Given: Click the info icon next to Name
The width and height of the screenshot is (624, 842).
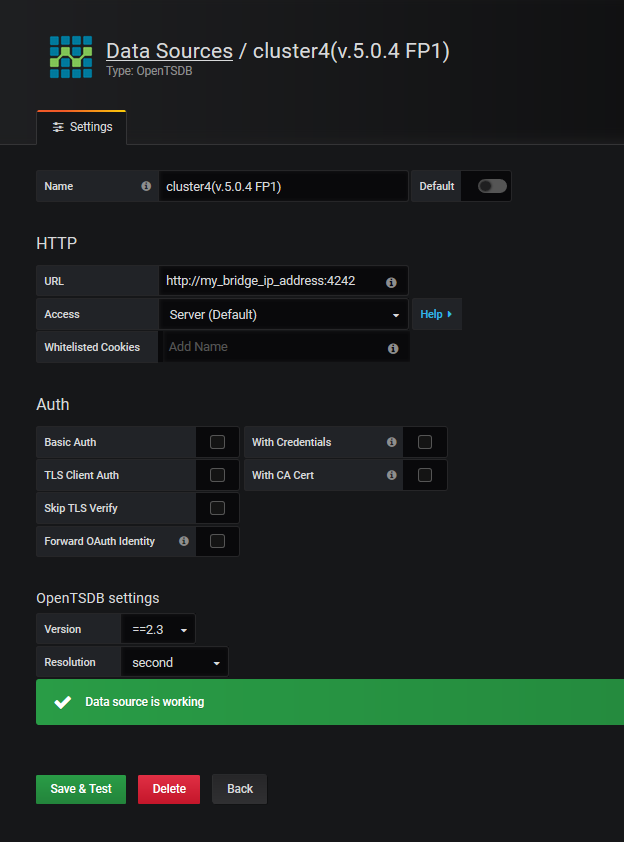Looking at the screenshot, I should coord(146,186).
